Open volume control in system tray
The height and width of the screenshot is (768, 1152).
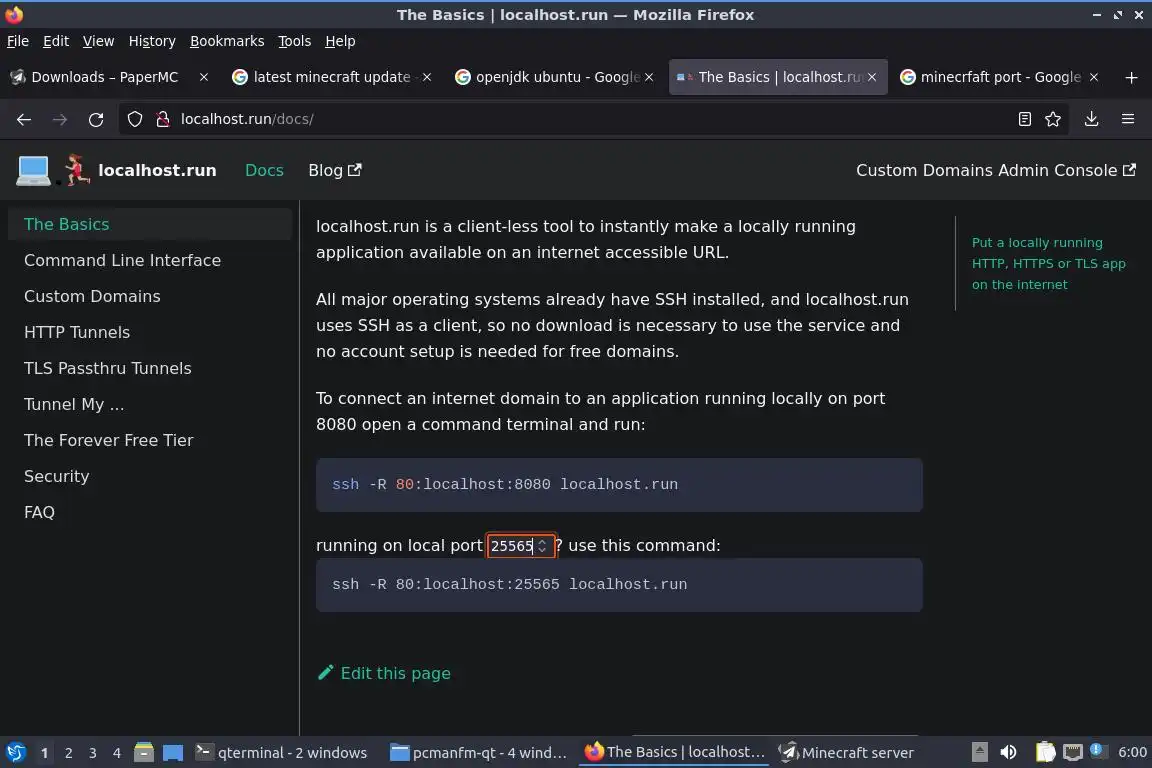tap(1008, 752)
